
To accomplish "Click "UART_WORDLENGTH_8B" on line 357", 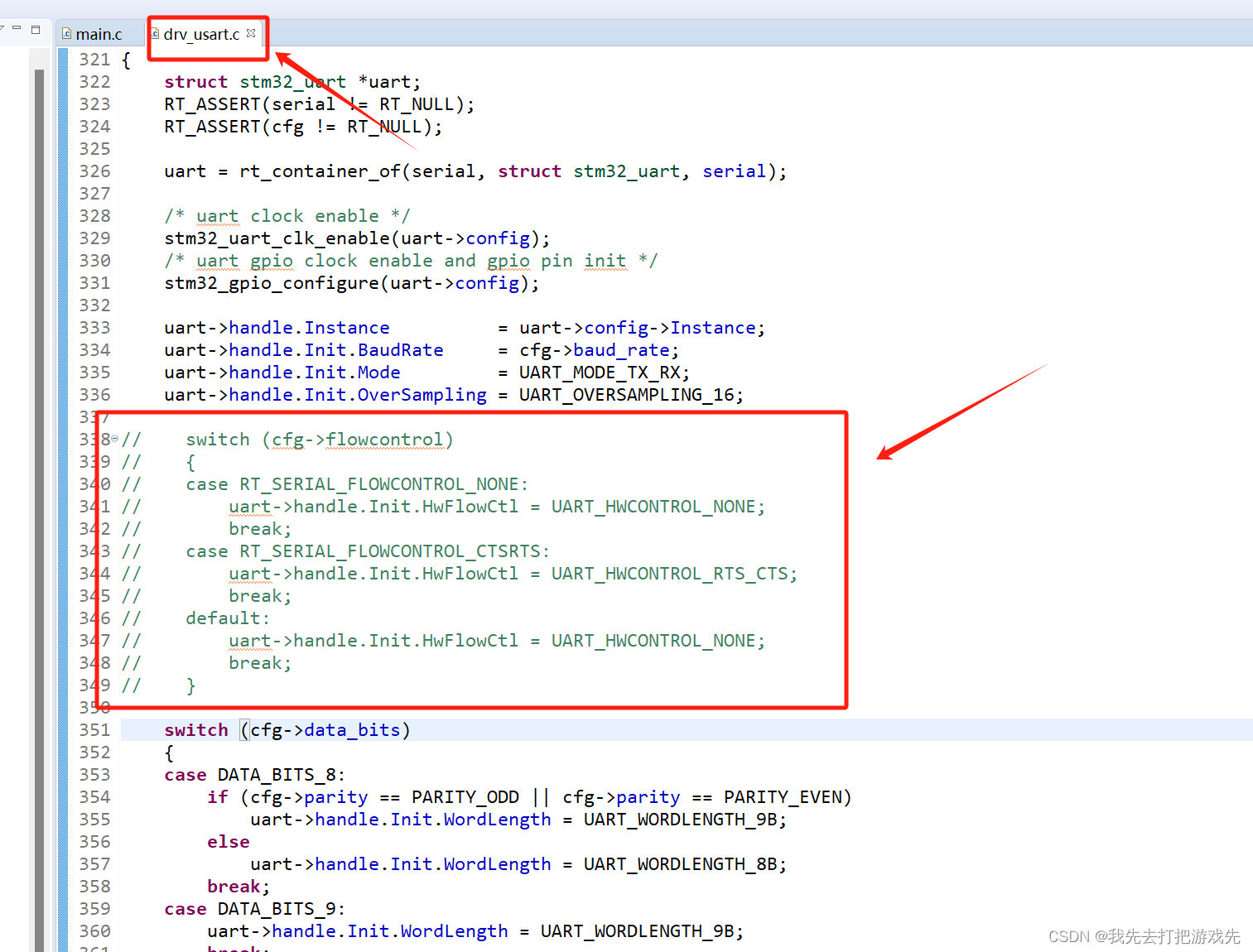I will click(x=681, y=864).
